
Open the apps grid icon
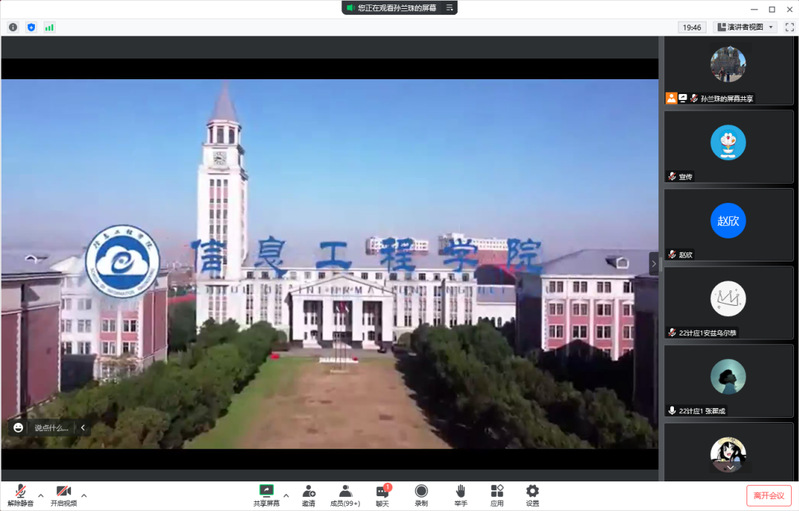click(497, 491)
